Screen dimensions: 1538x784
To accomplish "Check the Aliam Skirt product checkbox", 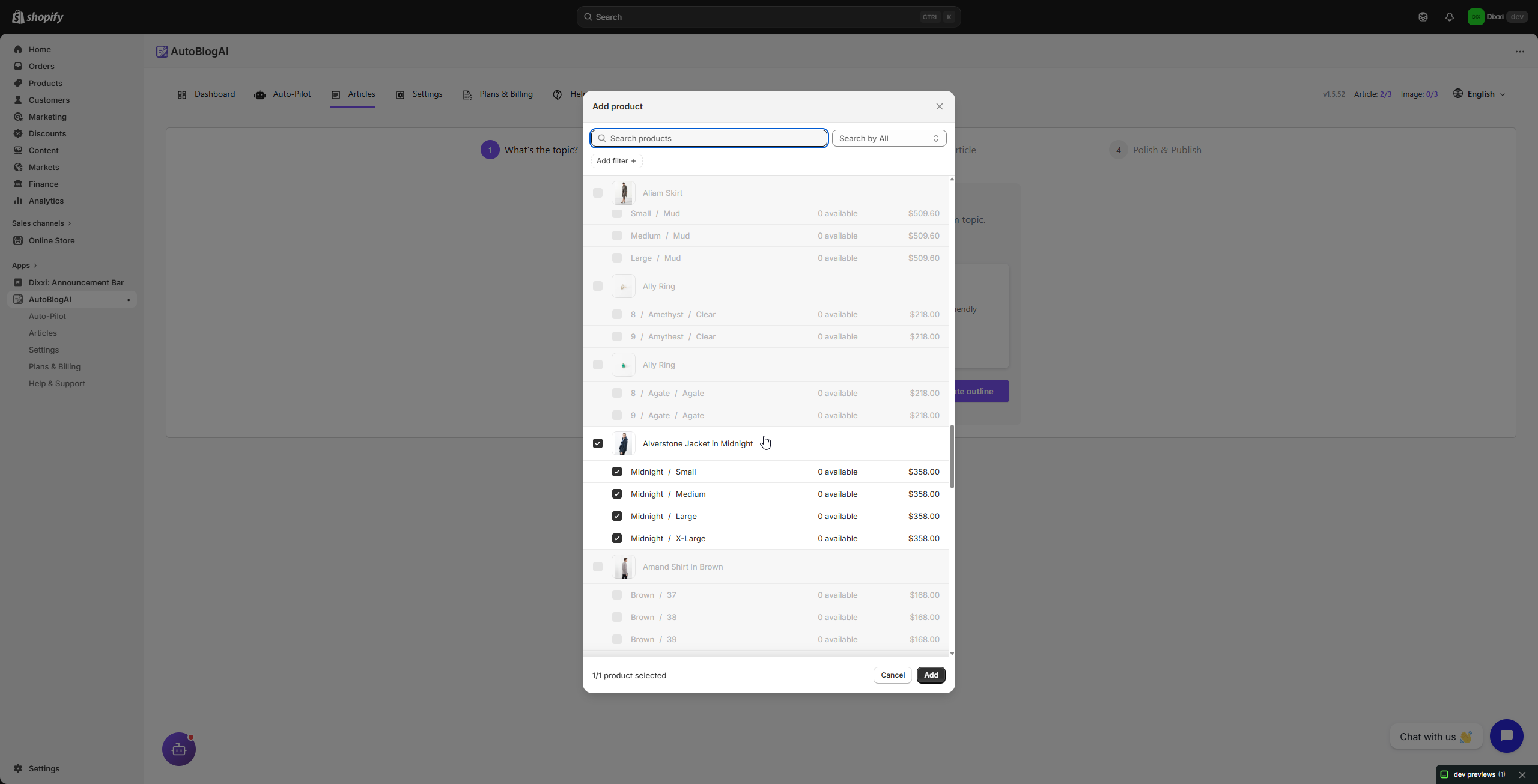I will coord(598,193).
